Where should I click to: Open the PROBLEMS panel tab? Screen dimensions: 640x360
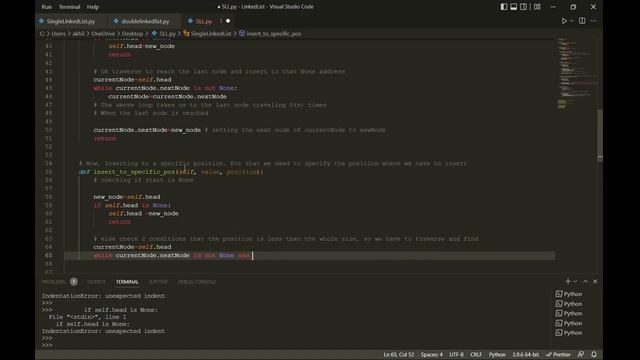[x=53, y=282]
